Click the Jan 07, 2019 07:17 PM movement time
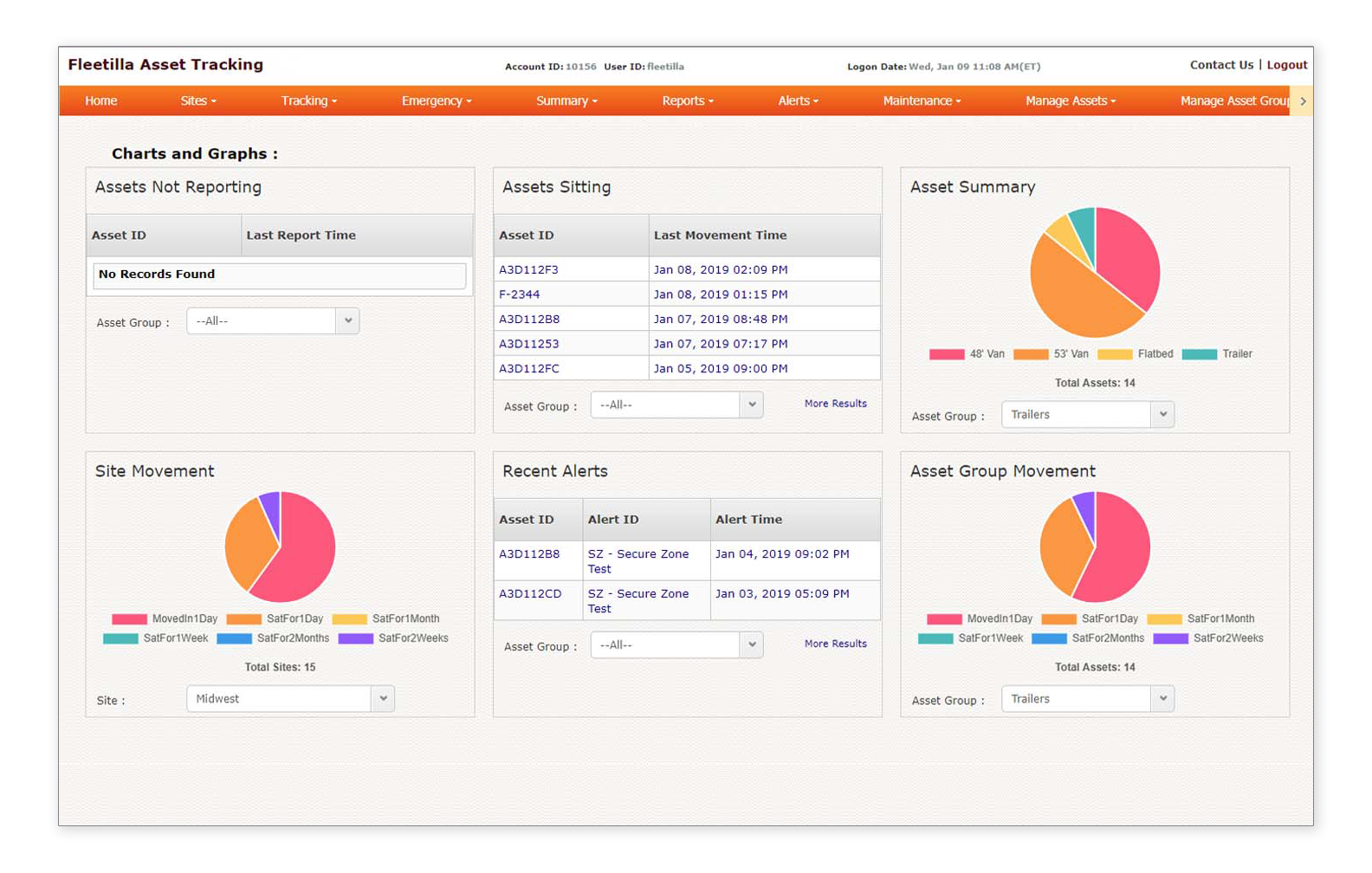Image resolution: width=1372 pixels, height=873 pixels. 721,344
